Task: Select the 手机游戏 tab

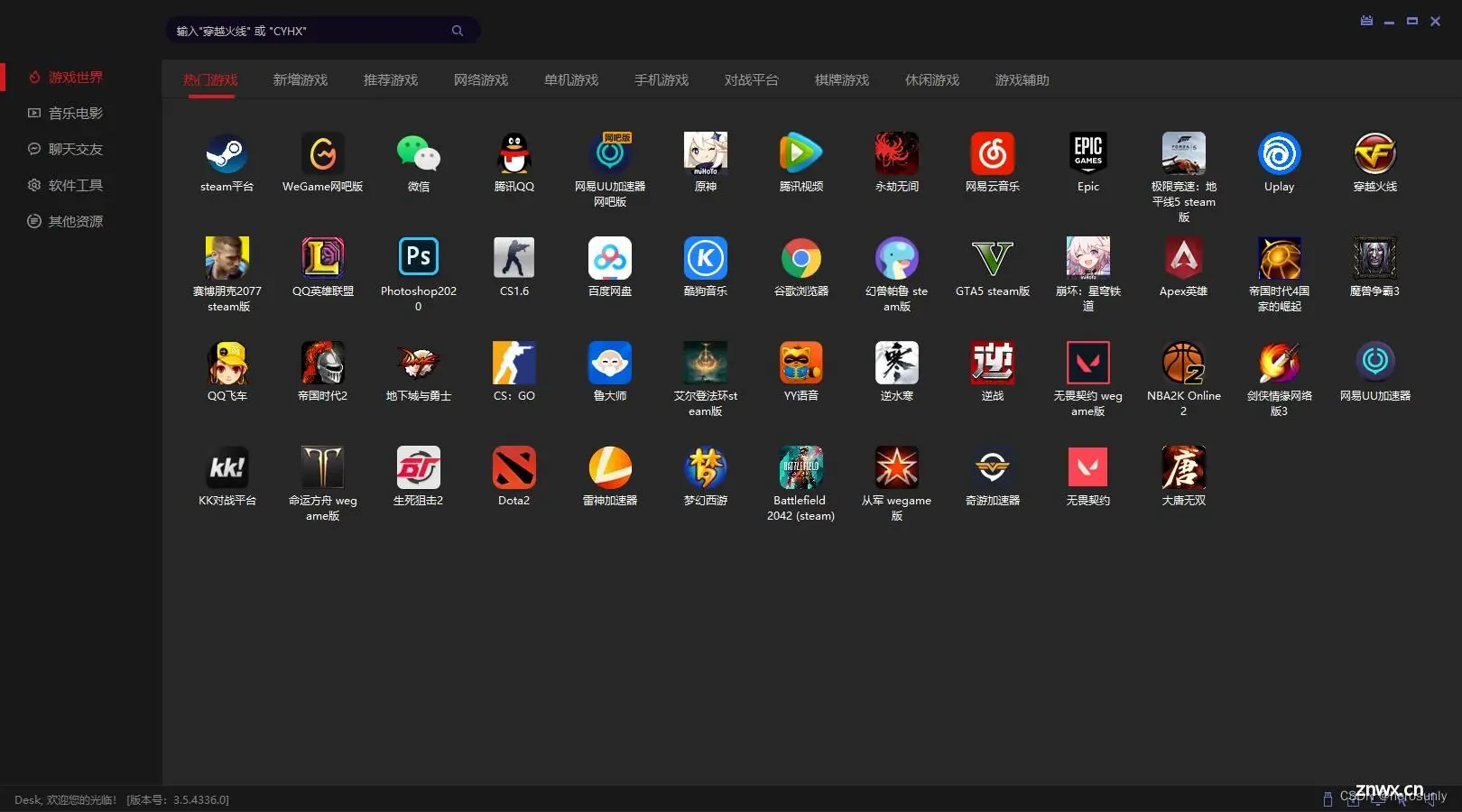Action: (662, 80)
